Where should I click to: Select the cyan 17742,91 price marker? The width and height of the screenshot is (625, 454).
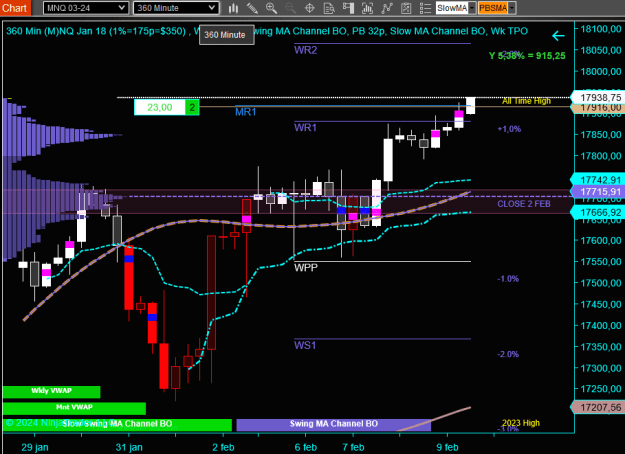(x=599, y=180)
